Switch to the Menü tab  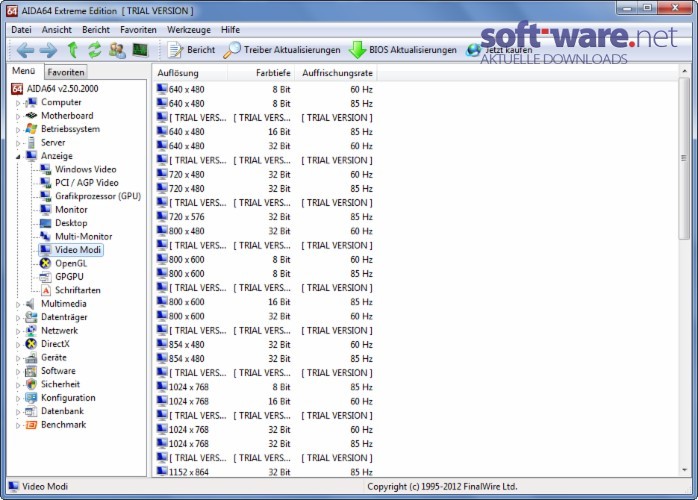[x=24, y=71]
